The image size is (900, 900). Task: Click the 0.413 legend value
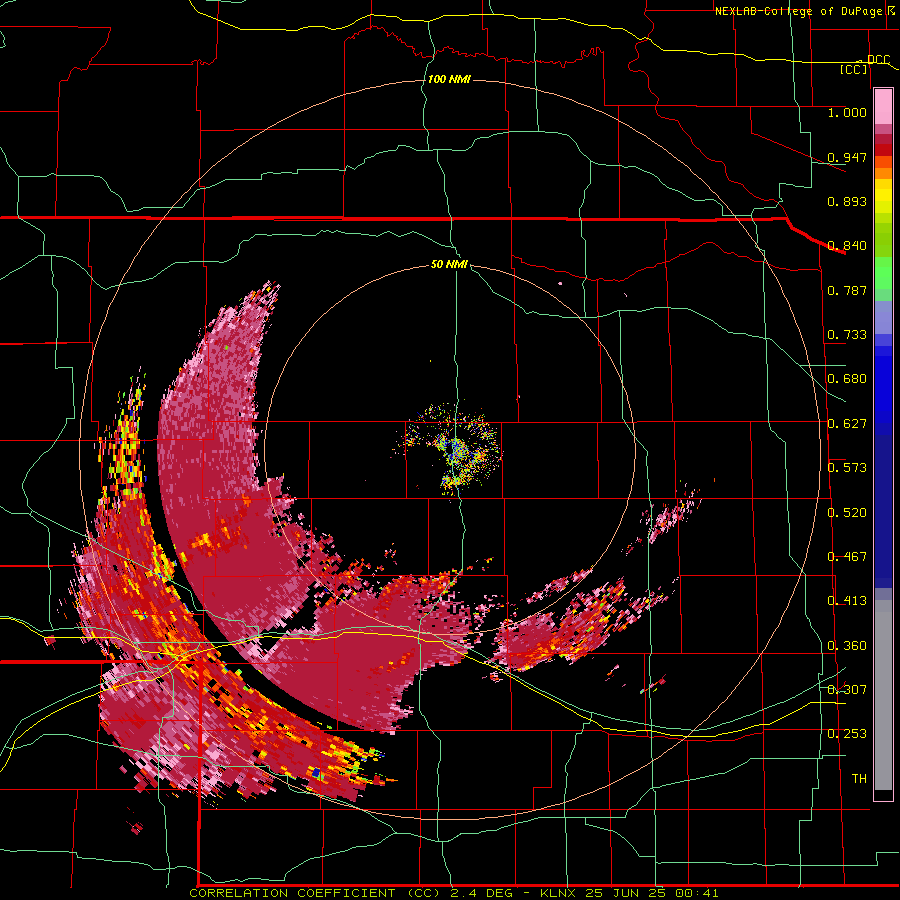tap(847, 601)
